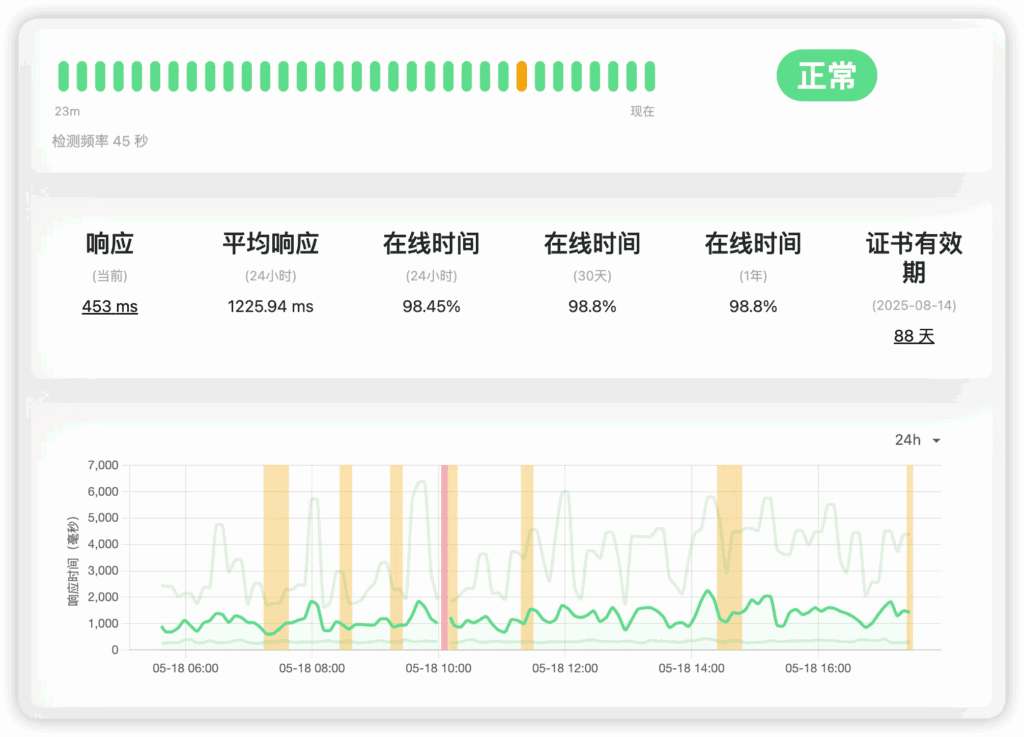Image resolution: width=1024 pixels, height=737 pixels.
Task: Click the 平均响应 heading
Action: point(270,243)
